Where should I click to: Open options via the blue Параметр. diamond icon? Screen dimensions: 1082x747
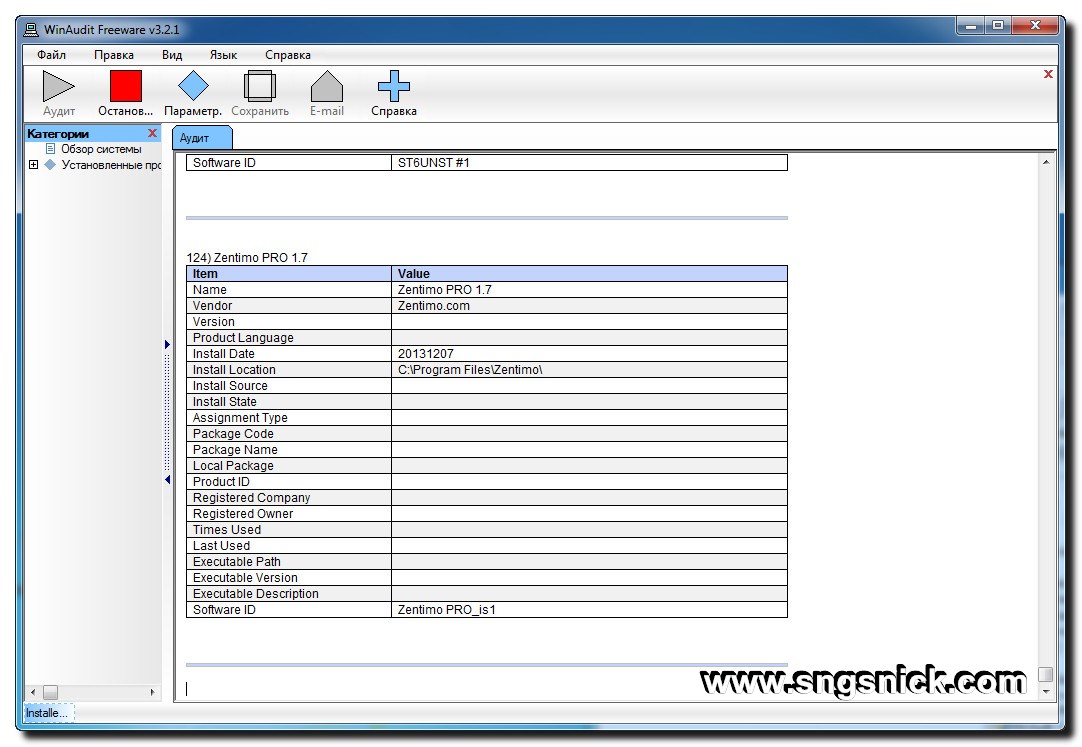pos(193,86)
